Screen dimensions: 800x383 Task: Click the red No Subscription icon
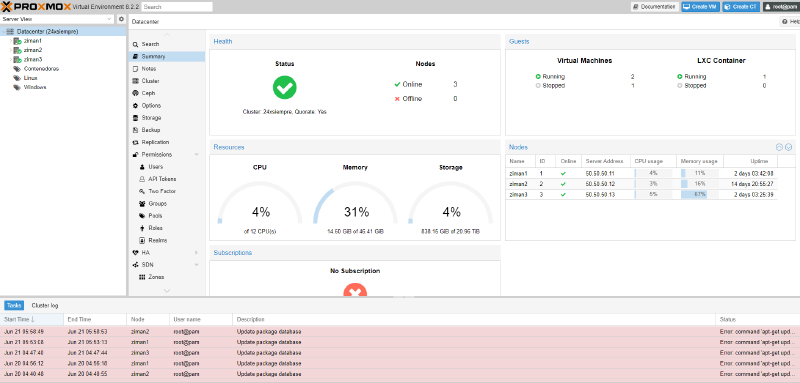[x=355, y=290]
